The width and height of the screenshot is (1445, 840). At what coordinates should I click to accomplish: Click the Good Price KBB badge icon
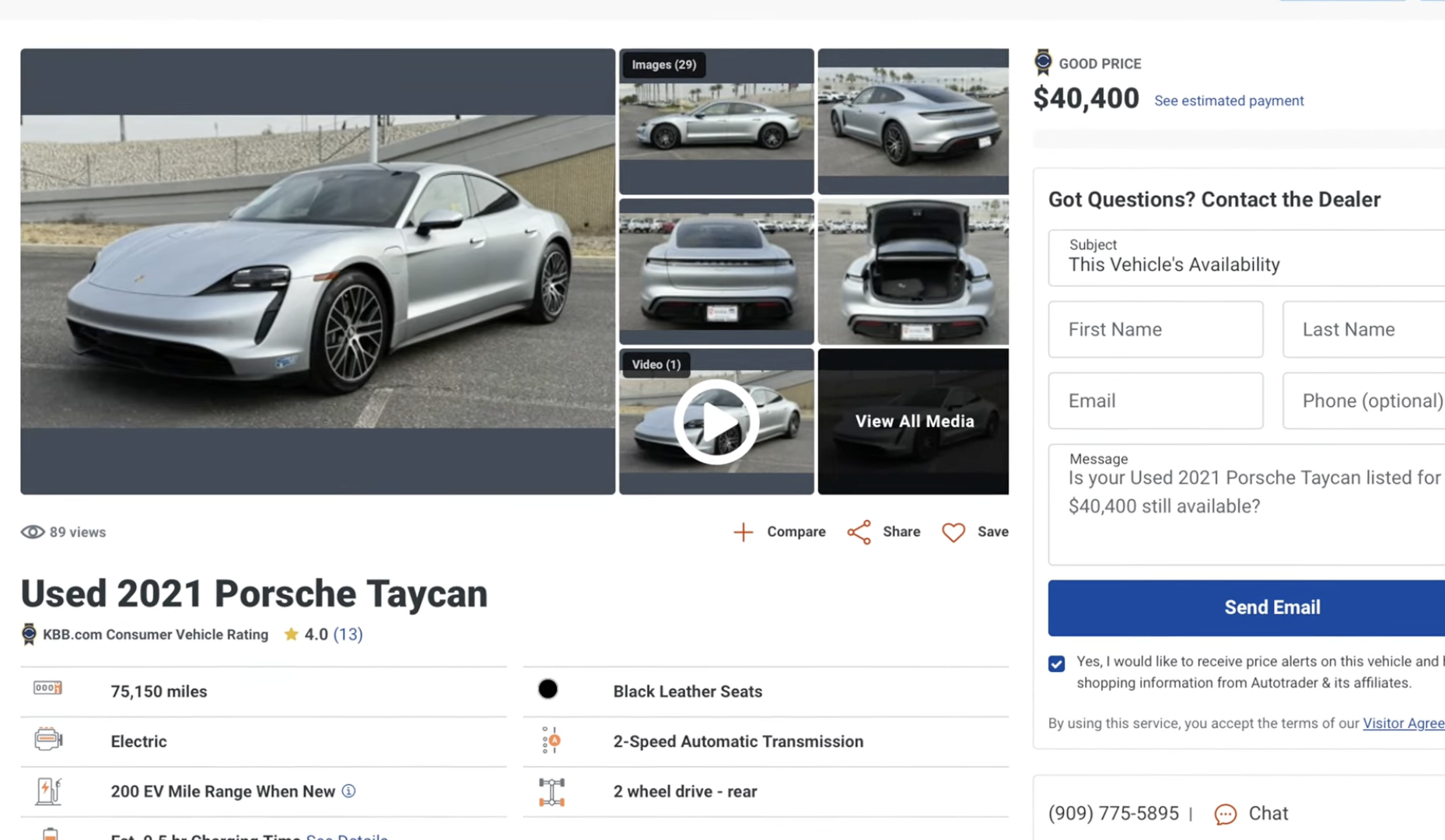[1043, 62]
